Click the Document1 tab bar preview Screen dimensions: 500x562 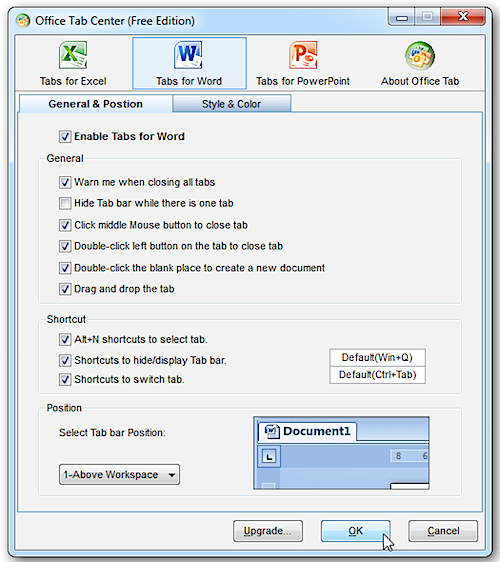341,453
